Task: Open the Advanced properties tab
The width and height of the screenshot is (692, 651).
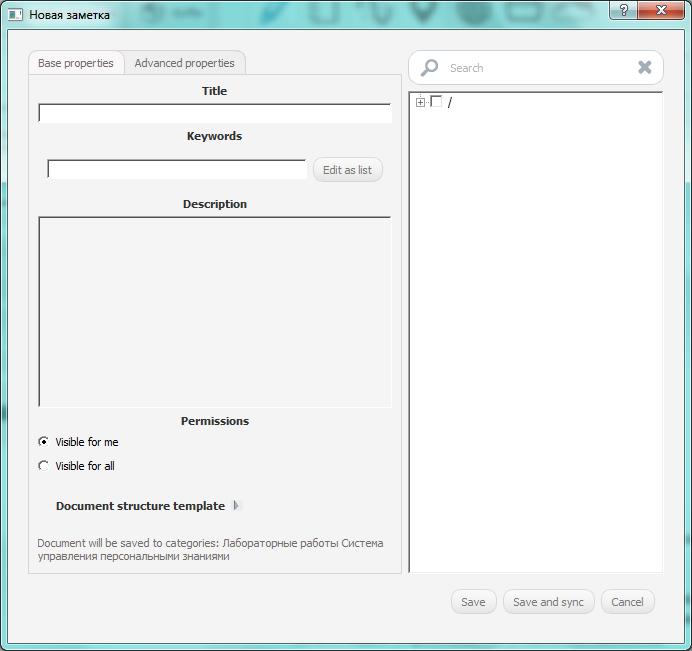Action: pos(184,63)
